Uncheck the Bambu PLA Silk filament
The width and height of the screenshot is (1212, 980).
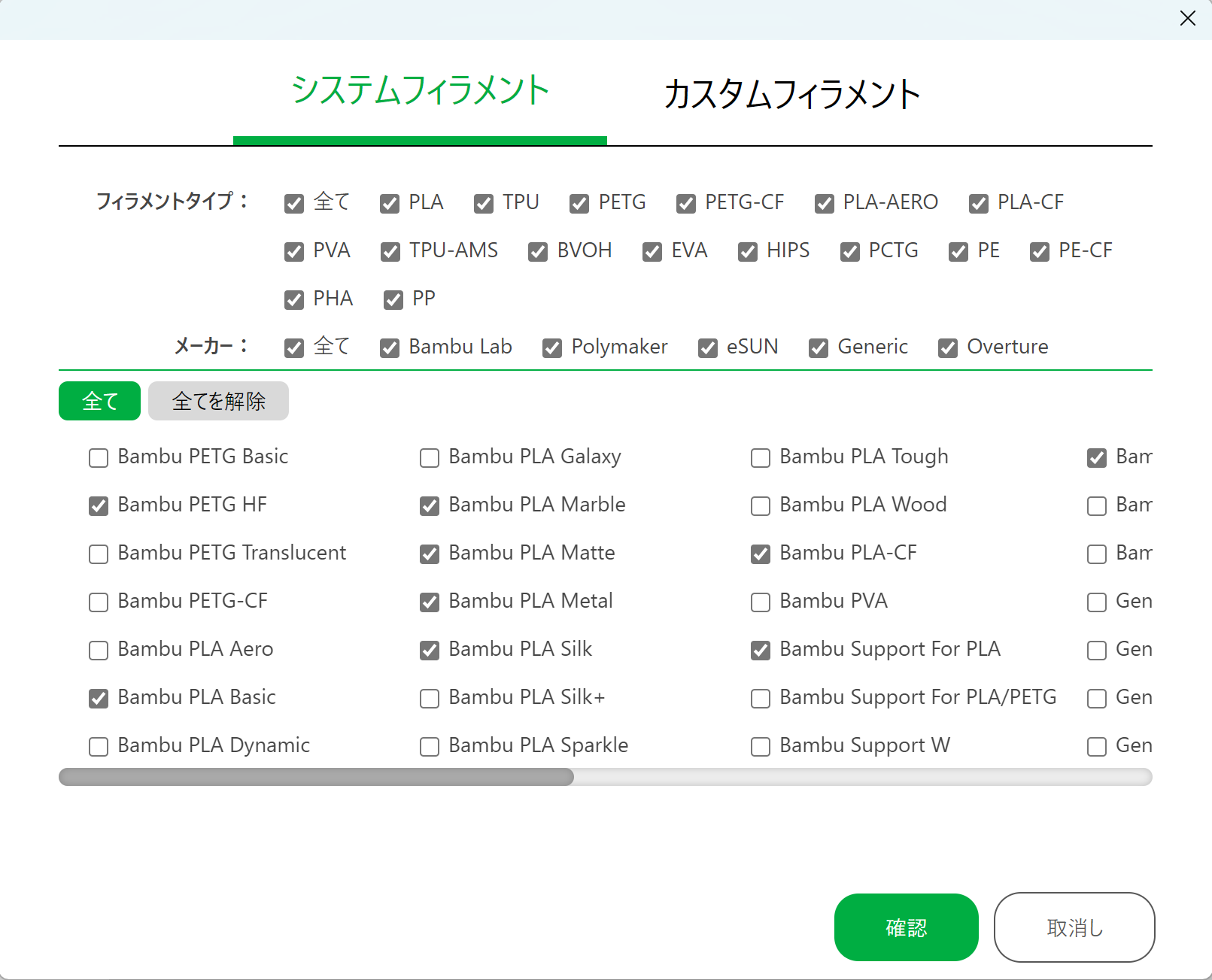[x=430, y=650]
